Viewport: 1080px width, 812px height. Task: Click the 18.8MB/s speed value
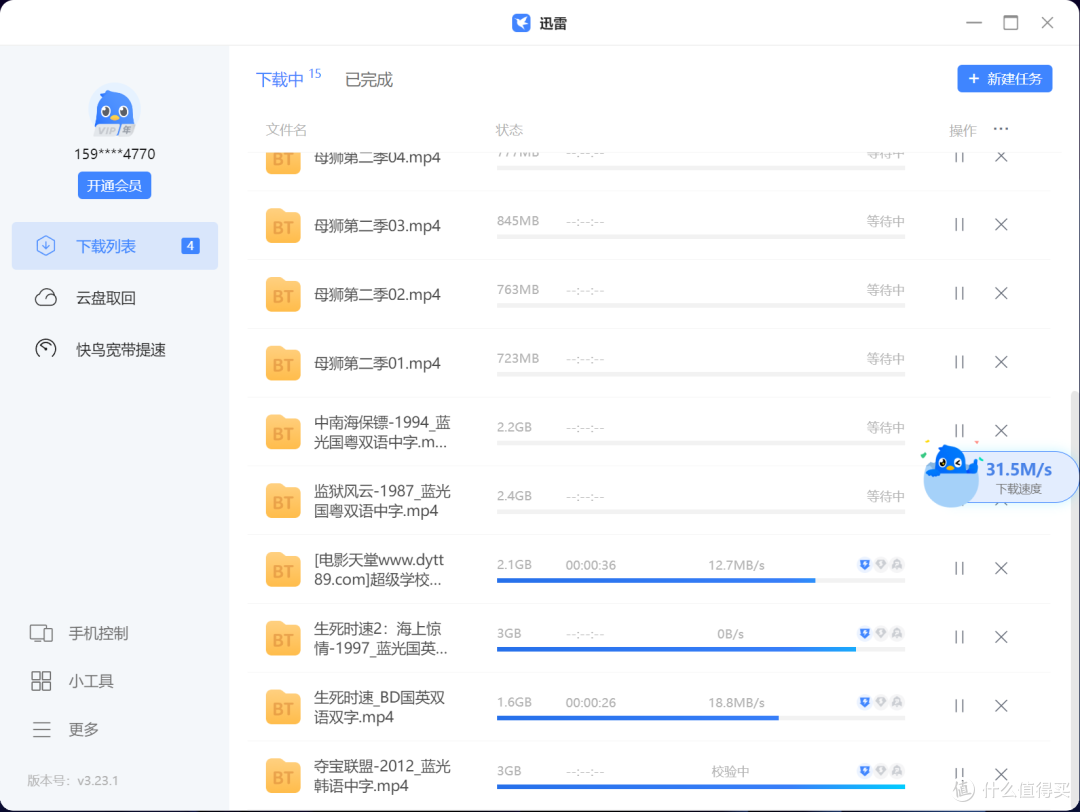[x=736, y=703]
